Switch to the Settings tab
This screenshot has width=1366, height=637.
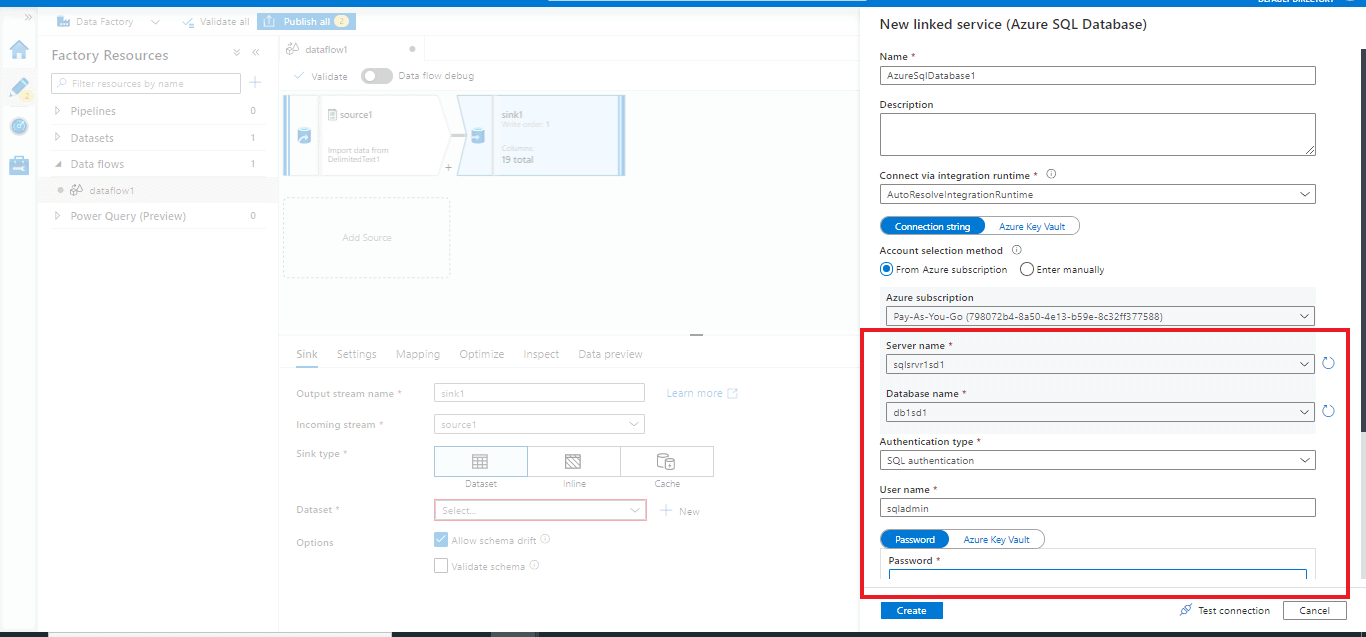356,354
